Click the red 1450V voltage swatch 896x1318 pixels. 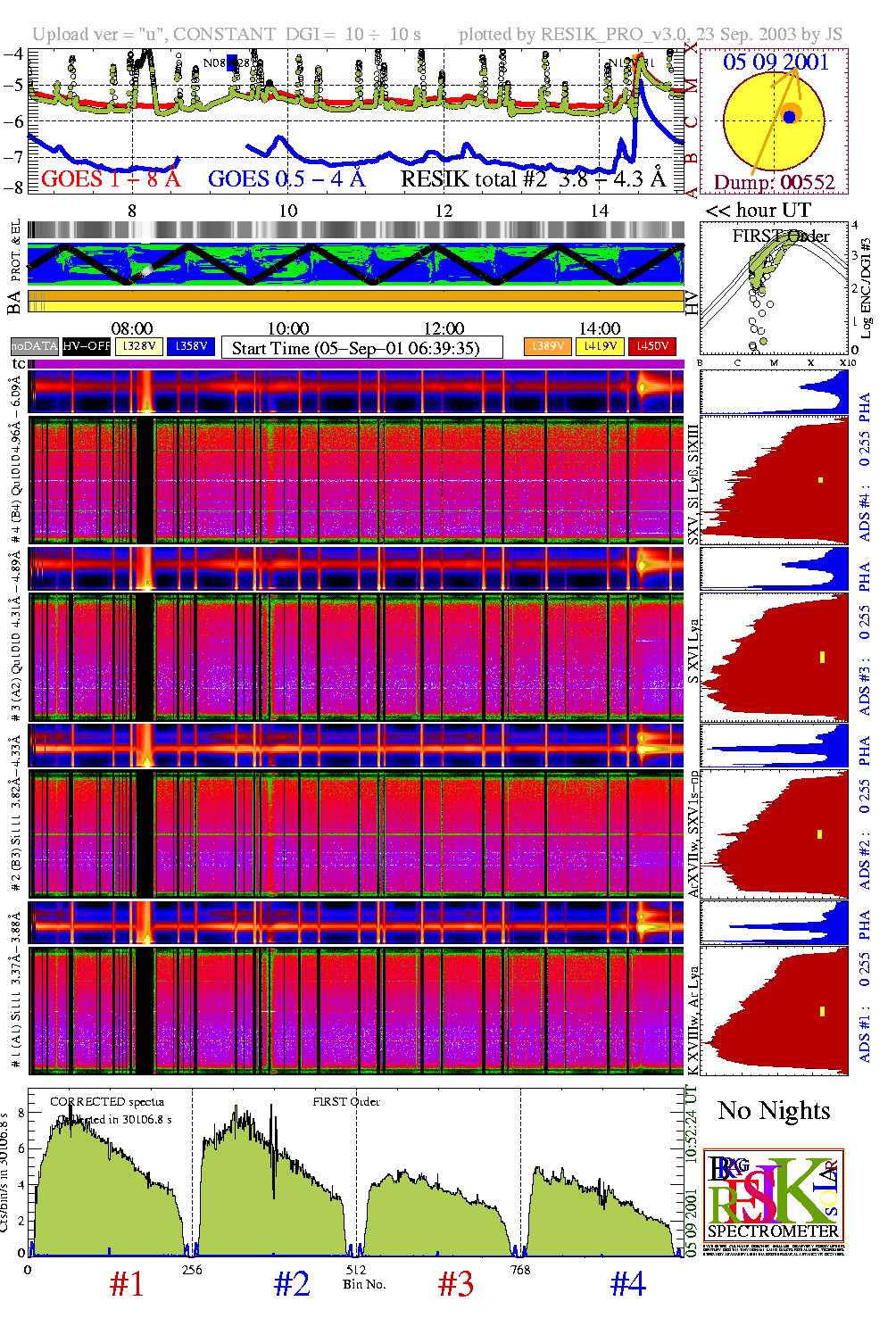(652, 346)
